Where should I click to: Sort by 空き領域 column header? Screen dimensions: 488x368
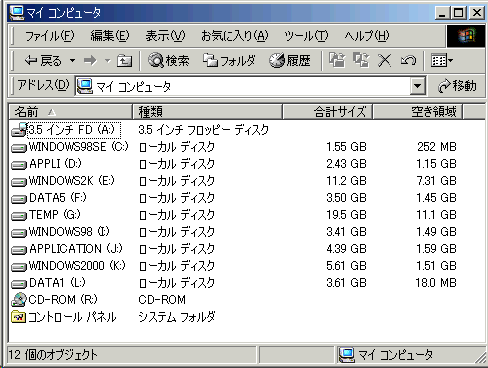(x=417, y=112)
